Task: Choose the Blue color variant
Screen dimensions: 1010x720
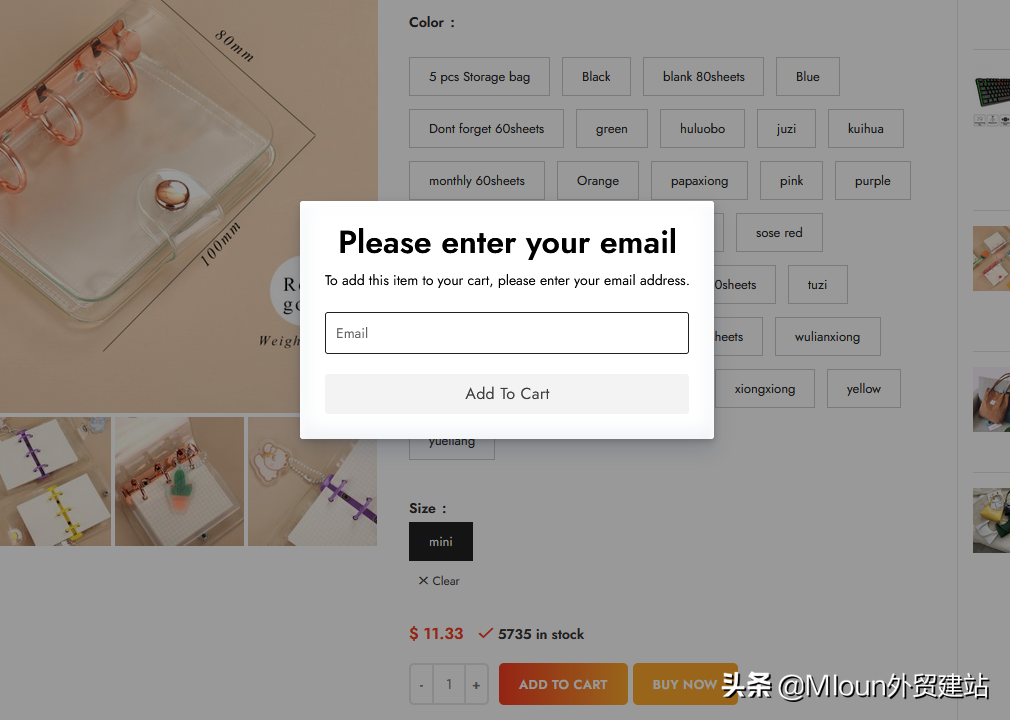Action: pyautogui.click(x=807, y=77)
